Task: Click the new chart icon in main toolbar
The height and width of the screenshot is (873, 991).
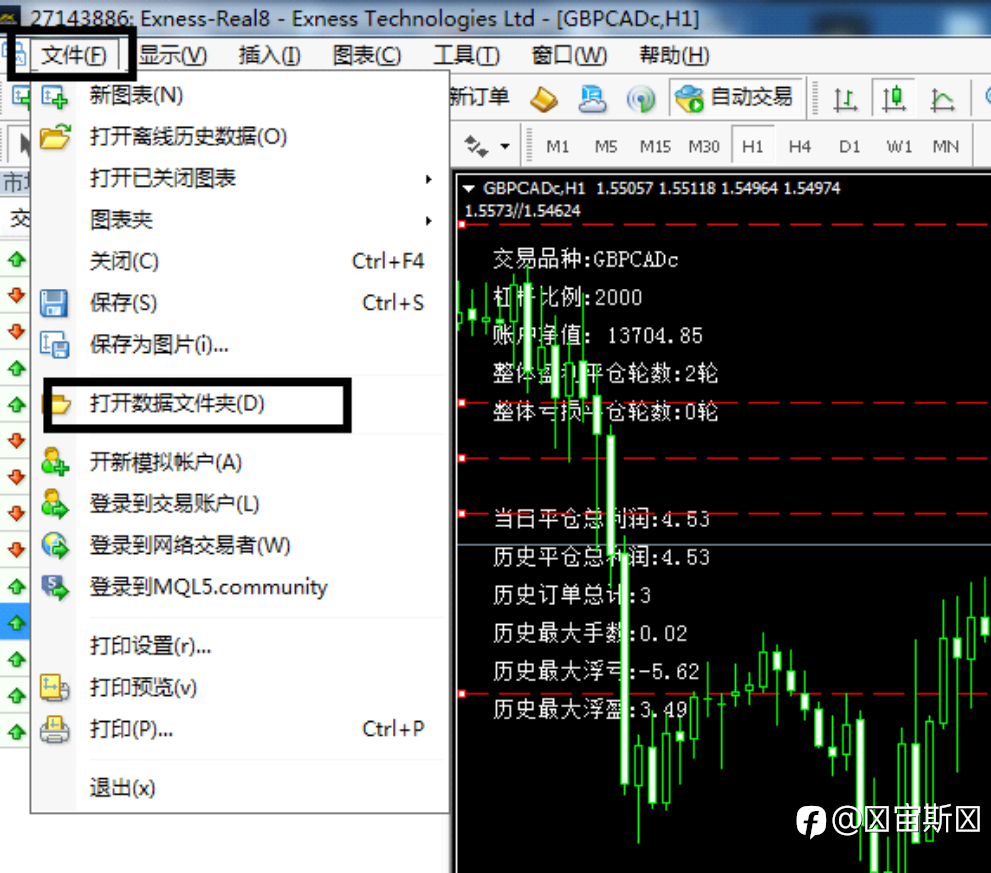Action: click(x=20, y=97)
